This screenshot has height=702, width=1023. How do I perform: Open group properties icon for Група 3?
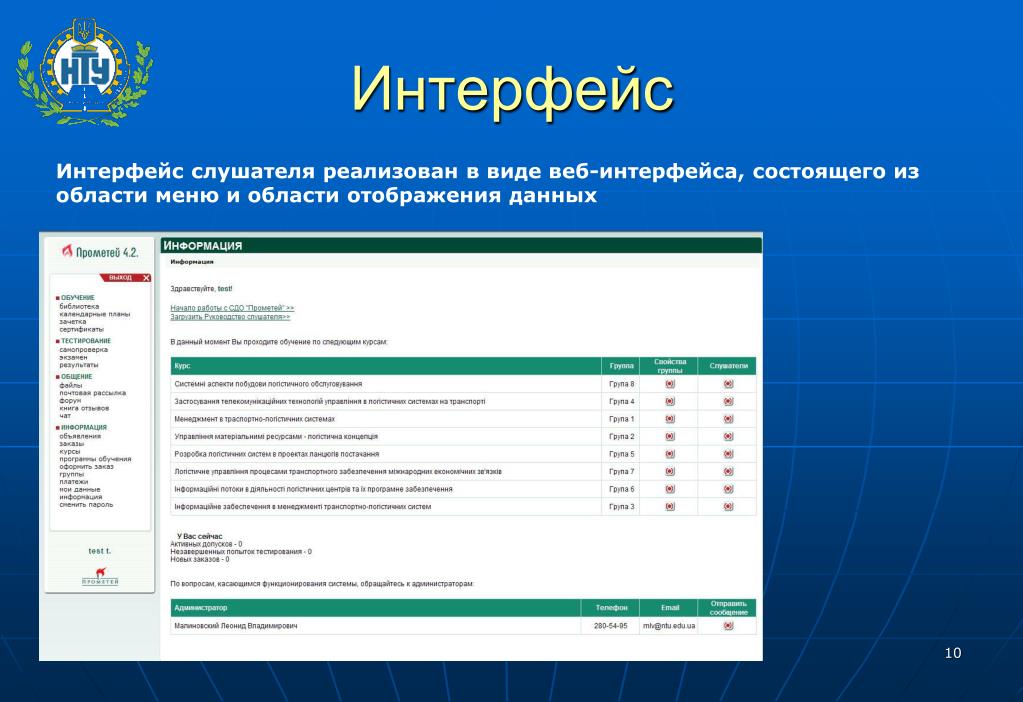(670, 506)
